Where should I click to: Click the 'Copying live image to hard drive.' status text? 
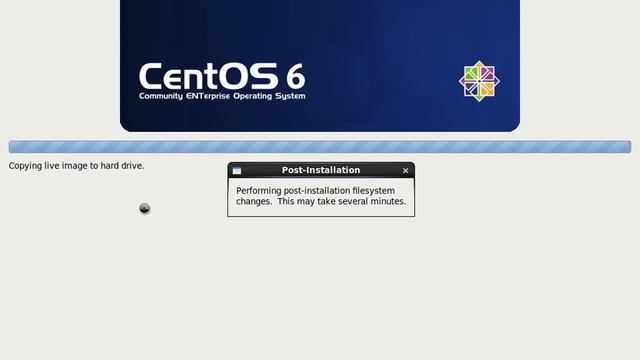pos(76,166)
